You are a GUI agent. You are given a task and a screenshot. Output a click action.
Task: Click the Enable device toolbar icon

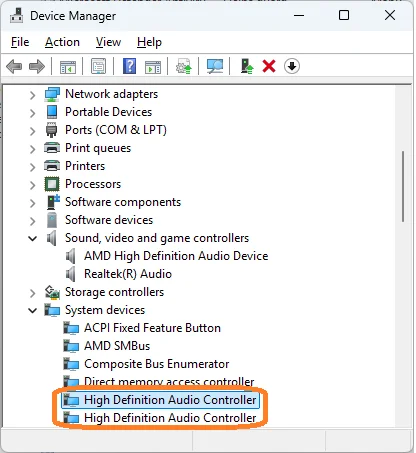coord(247,66)
